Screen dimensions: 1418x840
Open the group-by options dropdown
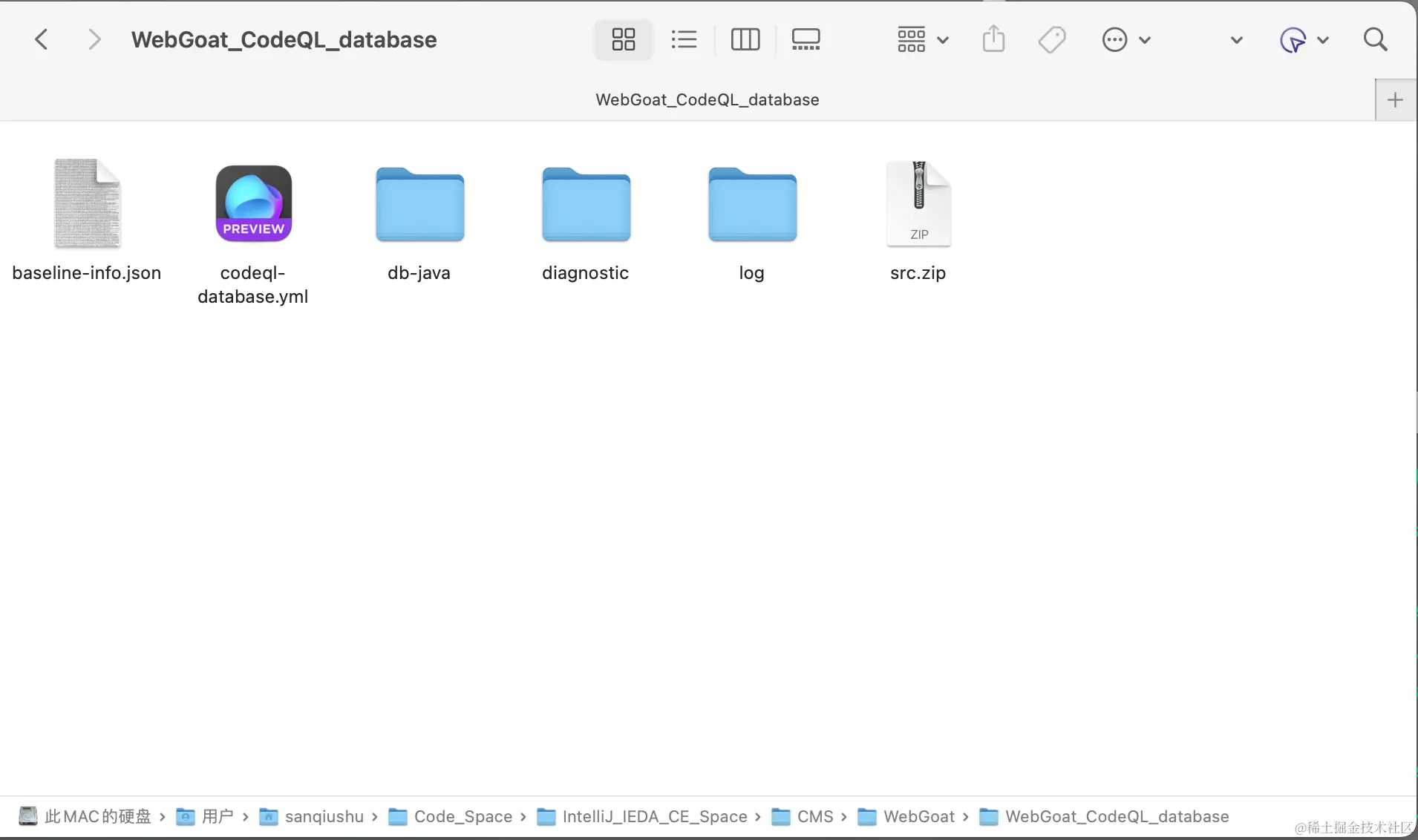click(x=923, y=39)
